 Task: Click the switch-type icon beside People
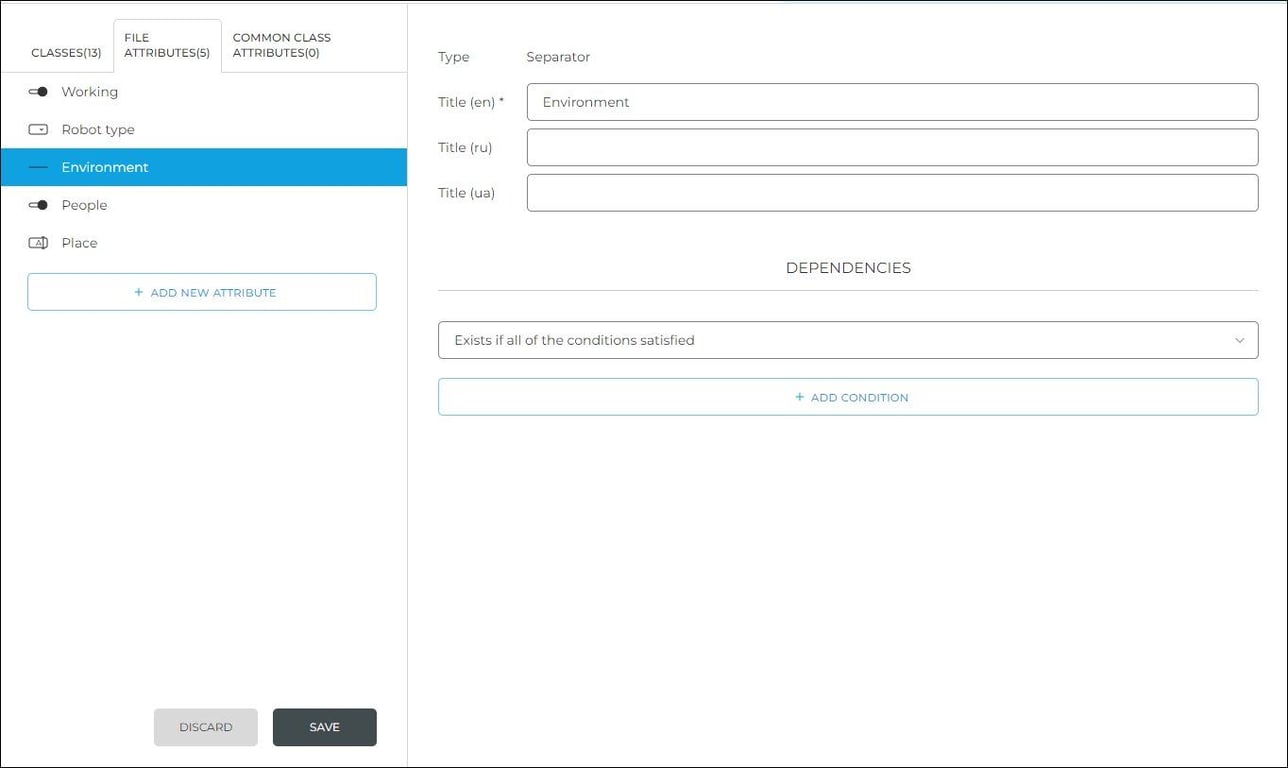(x=38, y=205)
